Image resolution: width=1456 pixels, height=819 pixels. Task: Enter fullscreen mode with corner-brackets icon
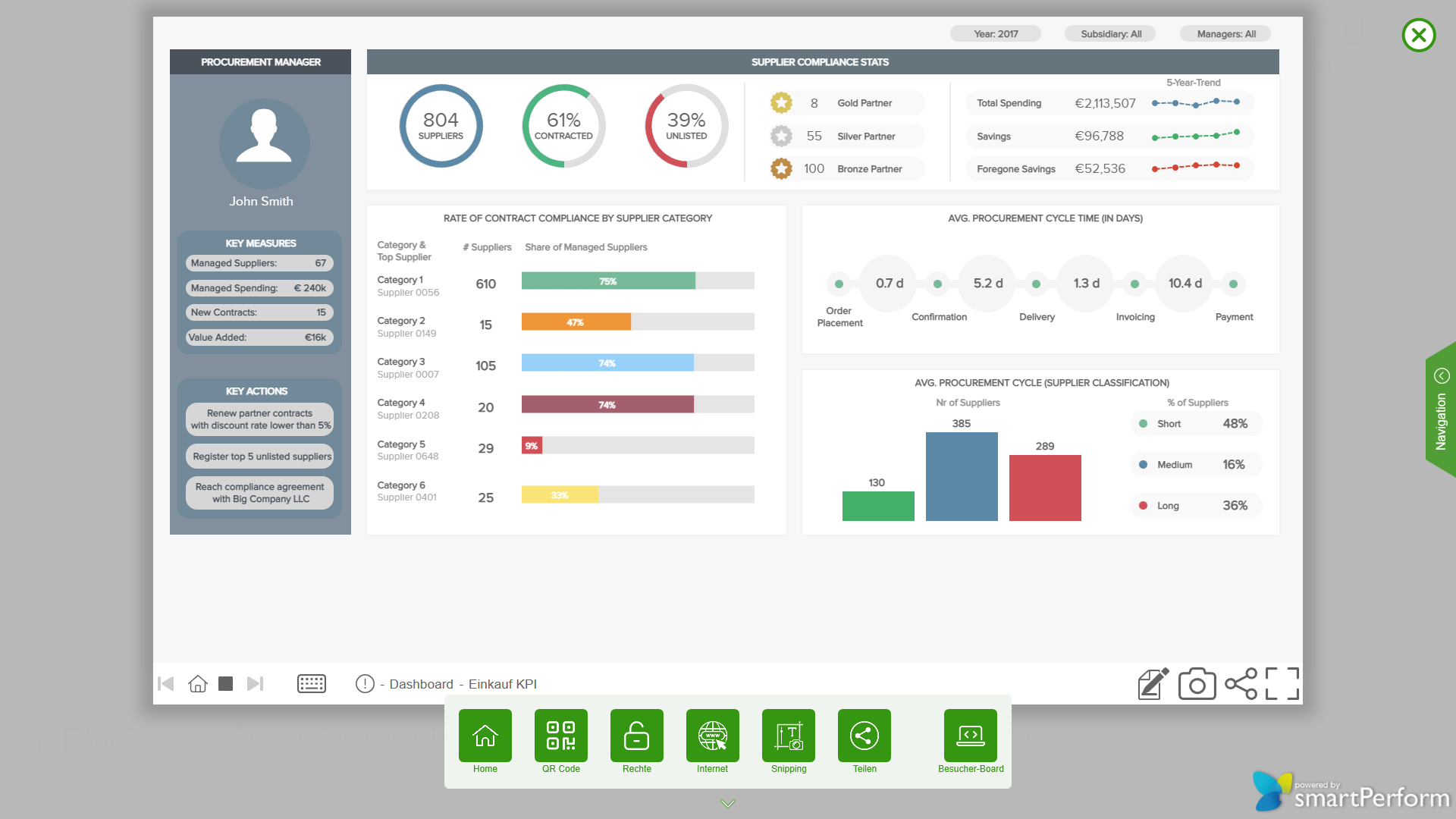point(1282,684)
